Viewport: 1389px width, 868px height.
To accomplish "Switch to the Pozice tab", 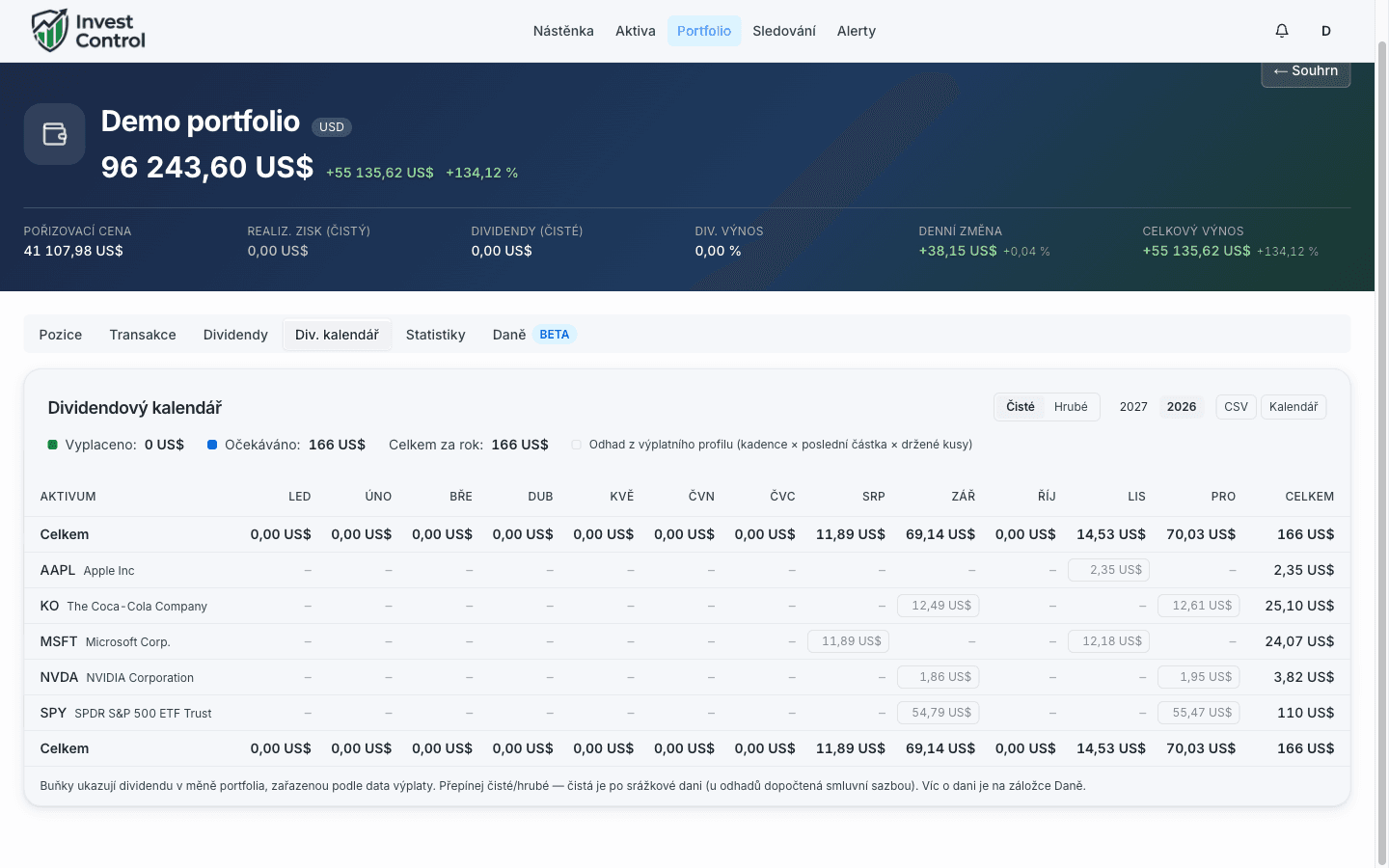I will pyautogui.click(x=61, y=335).
